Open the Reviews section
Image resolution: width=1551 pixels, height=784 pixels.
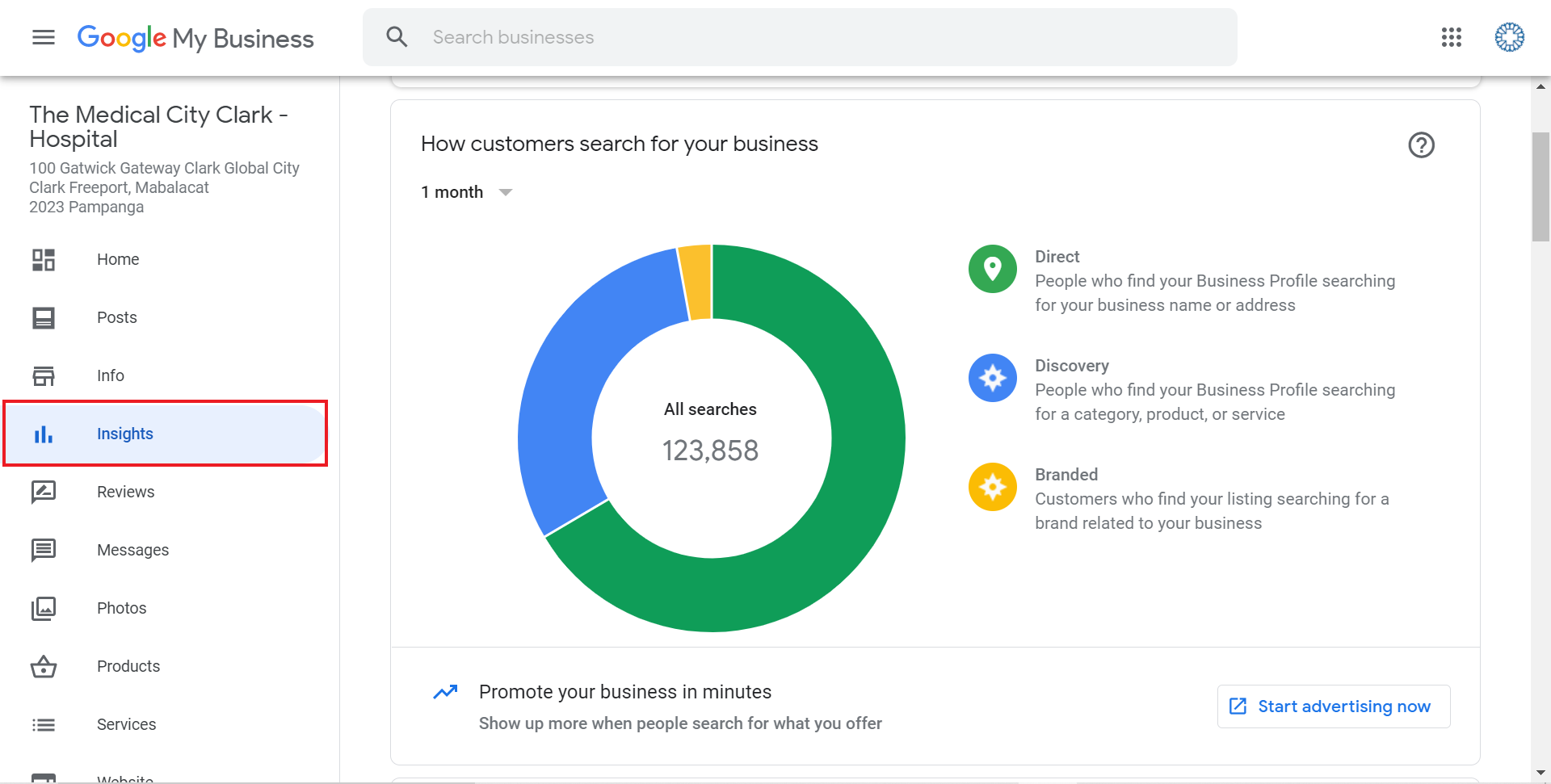click(125, 492)
